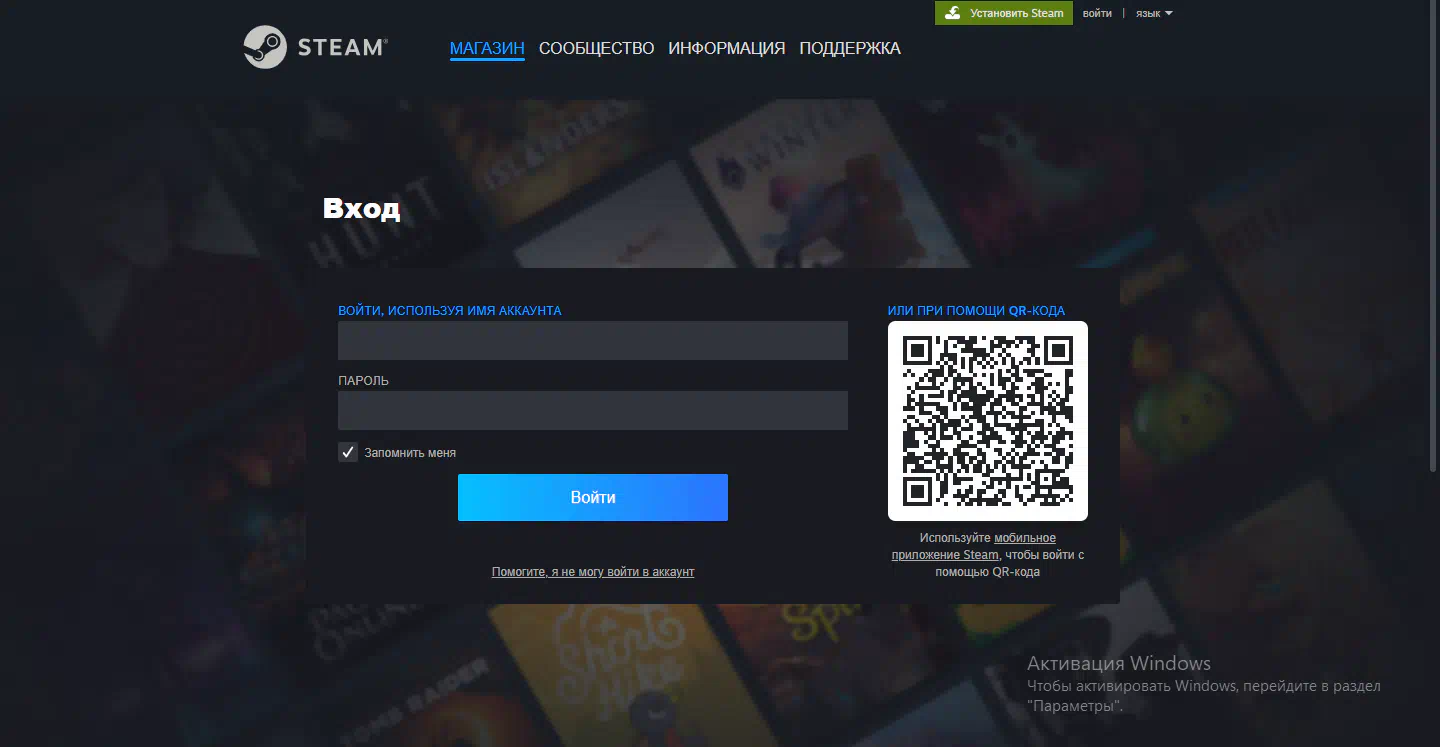The height and width of the screenshot is (747, 1440).
Task: Click the войти link at top right
Action: pos(1097,13)
